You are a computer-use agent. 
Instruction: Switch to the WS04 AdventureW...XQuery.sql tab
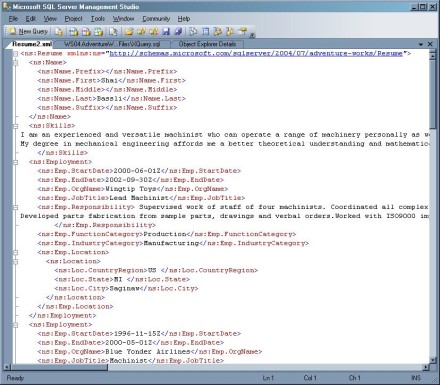tap(112, 44)
